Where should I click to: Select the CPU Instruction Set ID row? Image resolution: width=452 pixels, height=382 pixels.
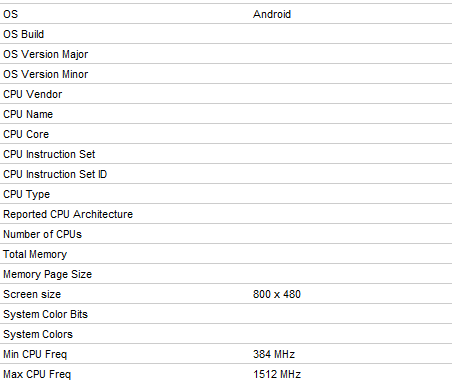coord(226,174)
